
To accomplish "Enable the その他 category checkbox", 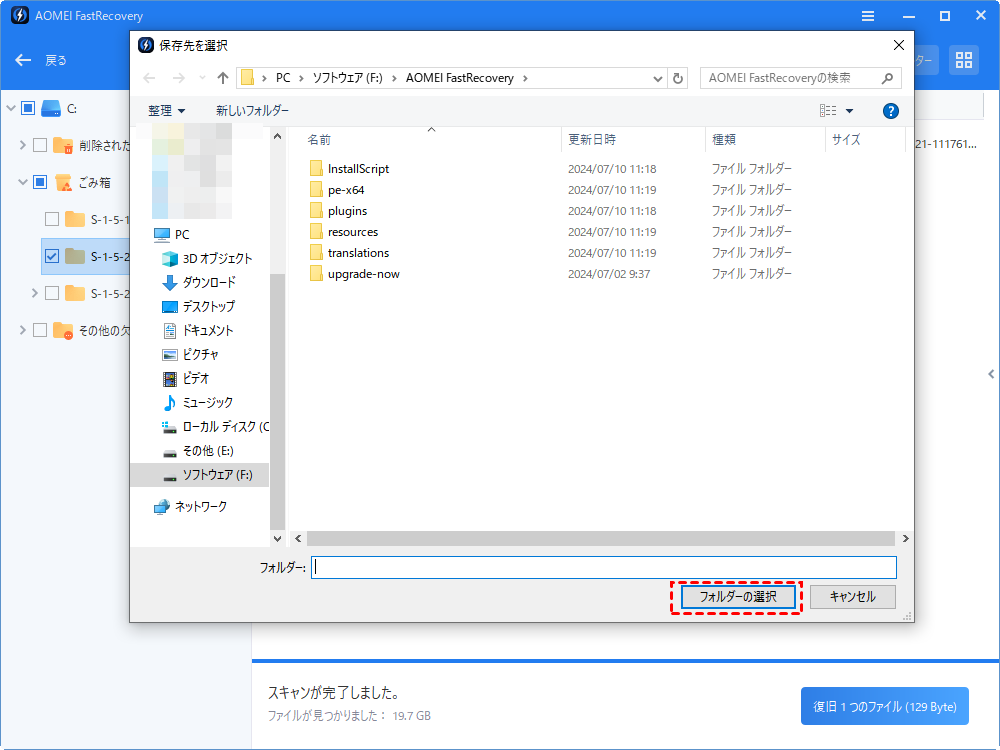I will tap(40, 330).
